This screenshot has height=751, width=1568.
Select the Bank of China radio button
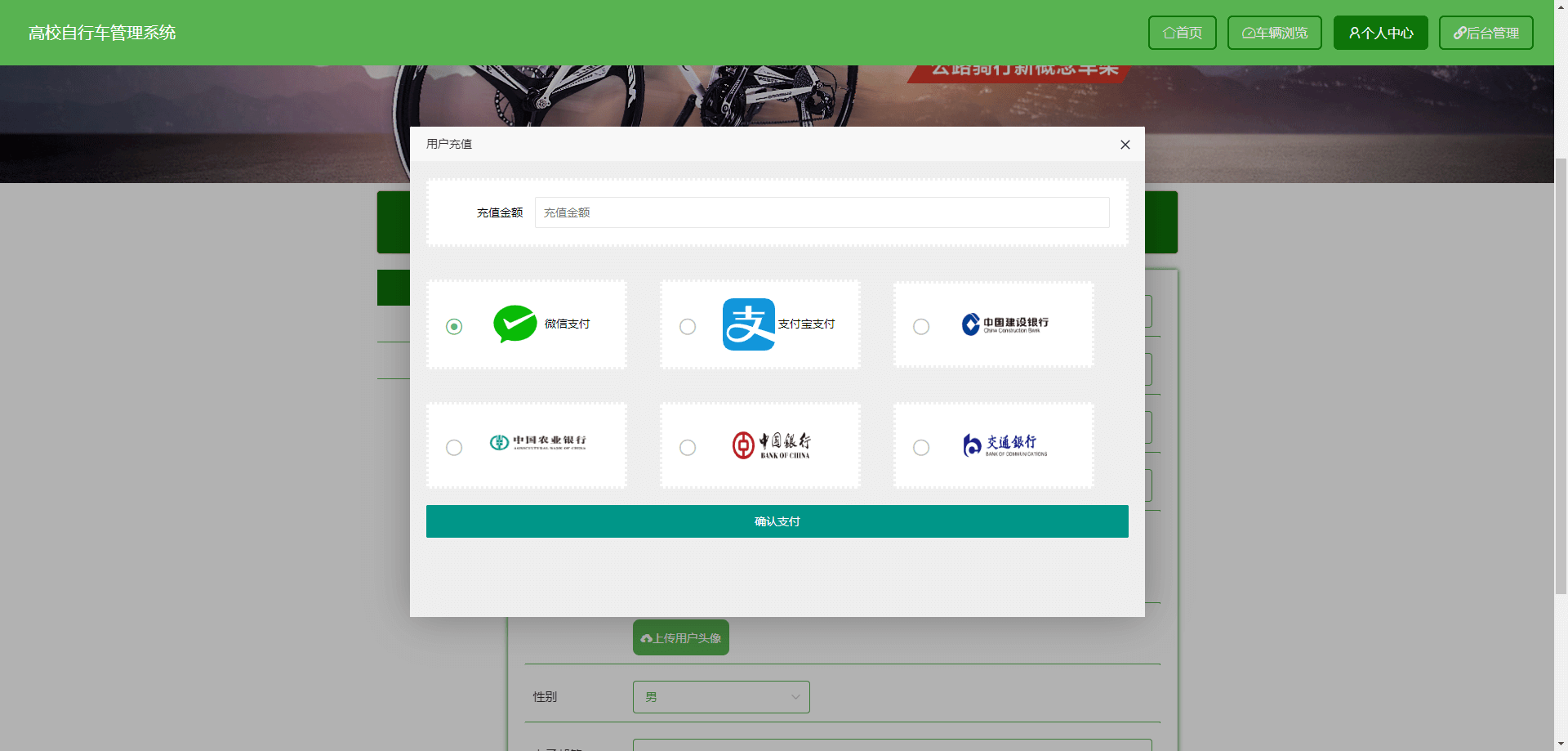688,447
